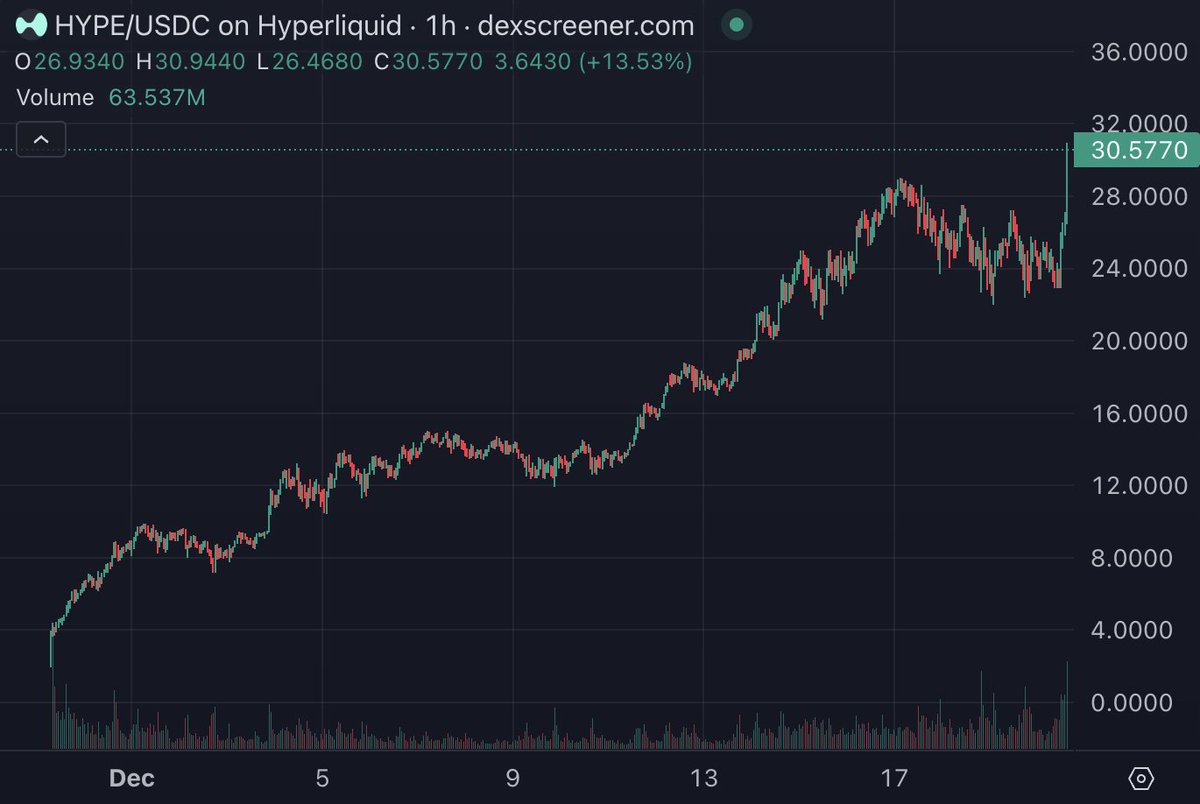1200x804 pixels.
Task: Click the 20.0000 price axis label
Action: coord(1139,342)
